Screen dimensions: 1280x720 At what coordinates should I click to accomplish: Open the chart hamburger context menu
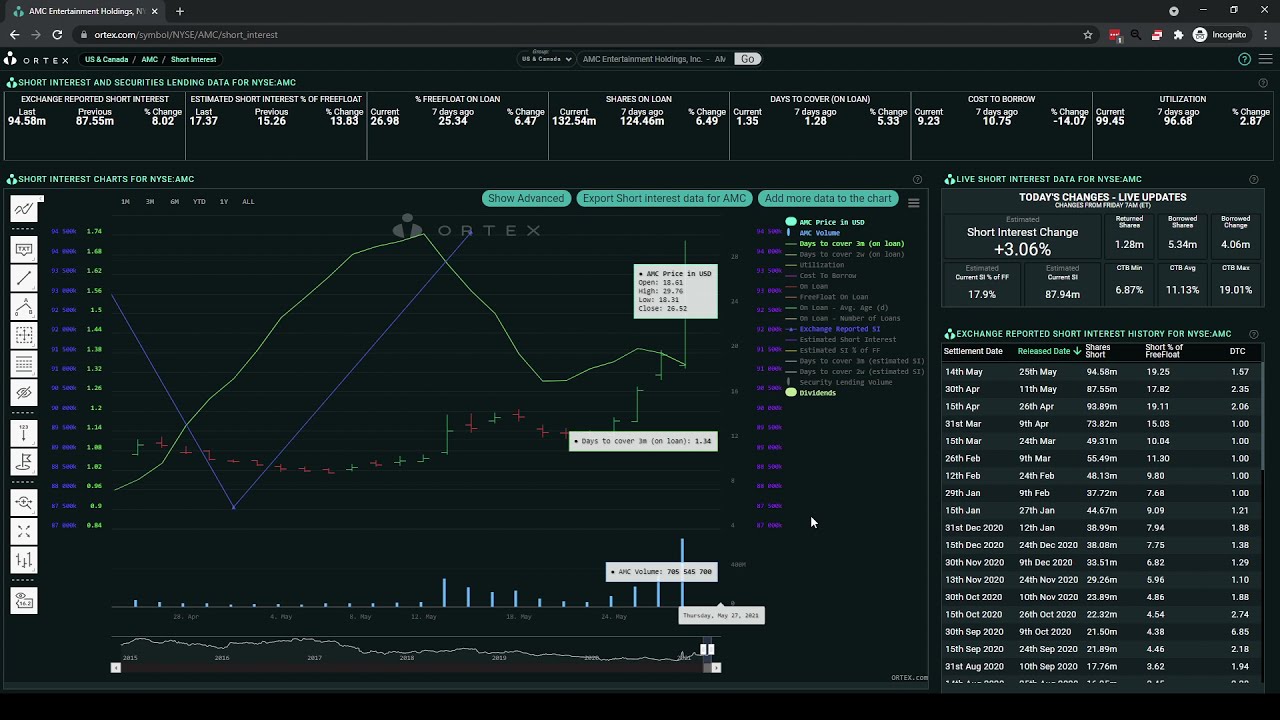pyautogui.click(x=913, y=202)
